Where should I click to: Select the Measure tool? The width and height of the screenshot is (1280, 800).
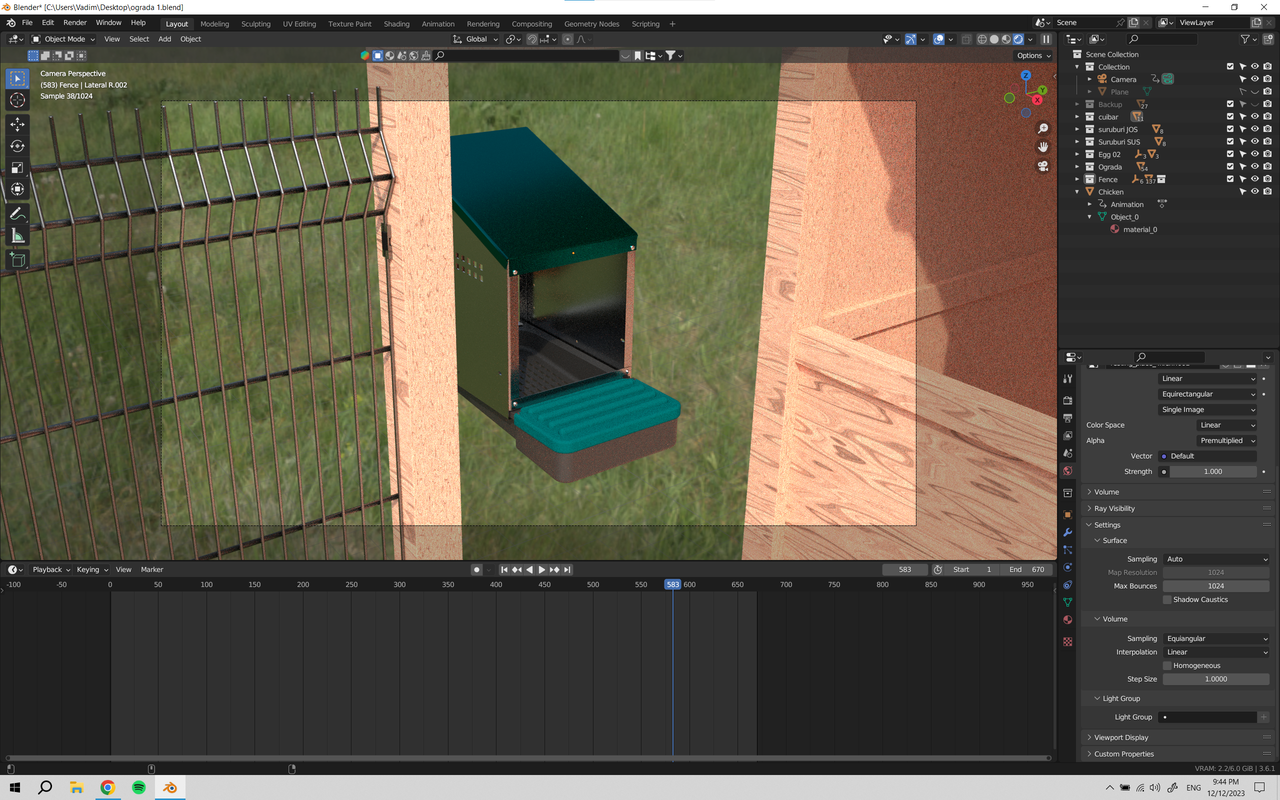[x=17, y=236]
